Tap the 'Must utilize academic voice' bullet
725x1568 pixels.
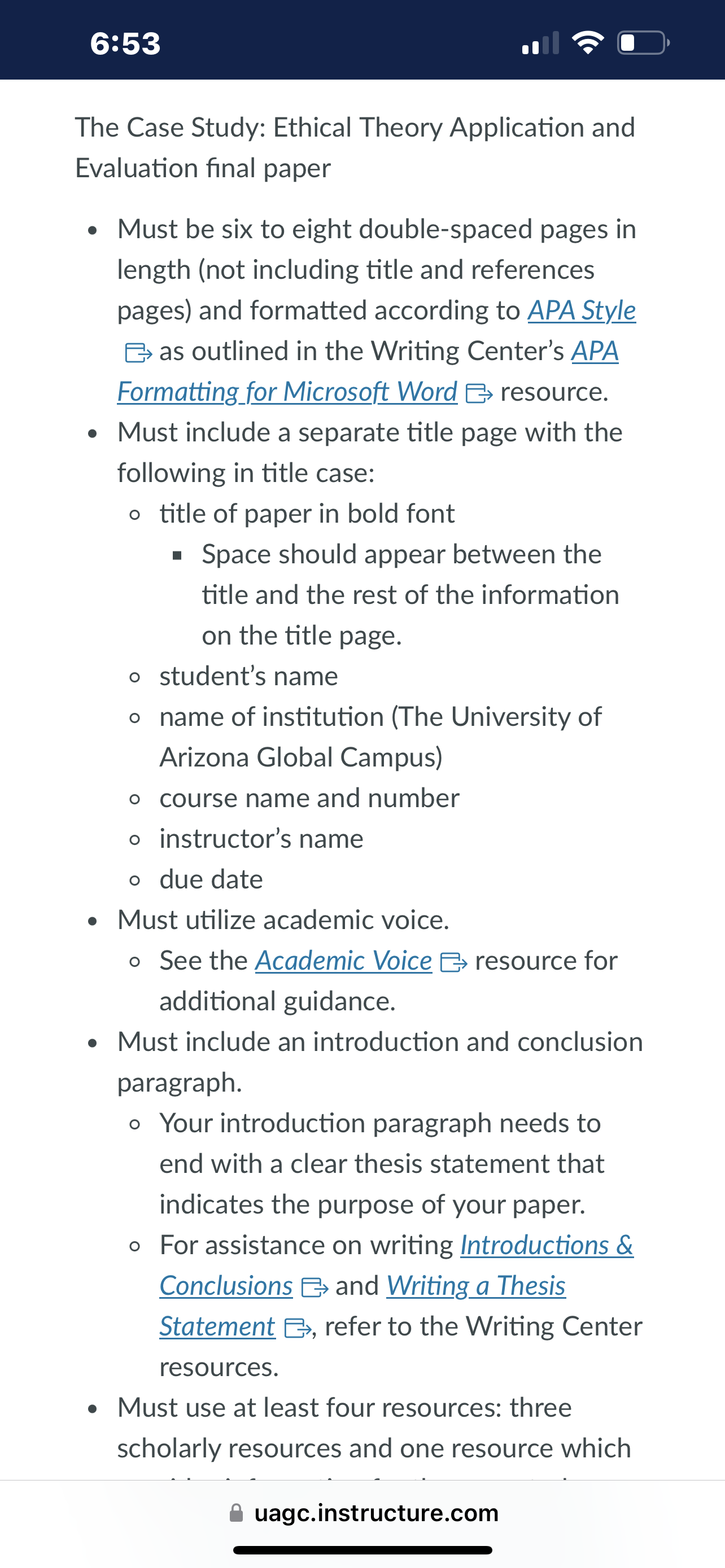pyautogui.click(x=283, y=919)
